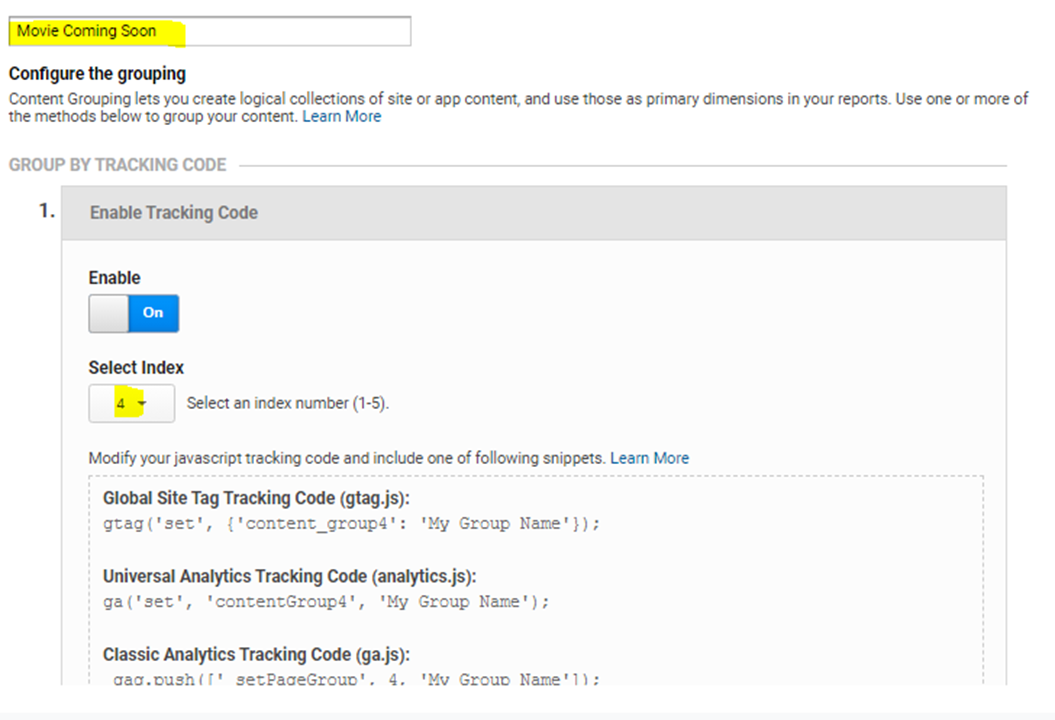Click the "Movie Coming Soon" name field

209,31
